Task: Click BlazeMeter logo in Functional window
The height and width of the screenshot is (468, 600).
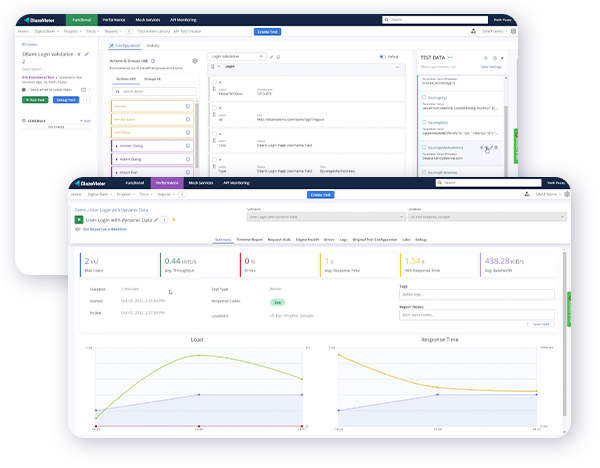Action: coord(39,20)
